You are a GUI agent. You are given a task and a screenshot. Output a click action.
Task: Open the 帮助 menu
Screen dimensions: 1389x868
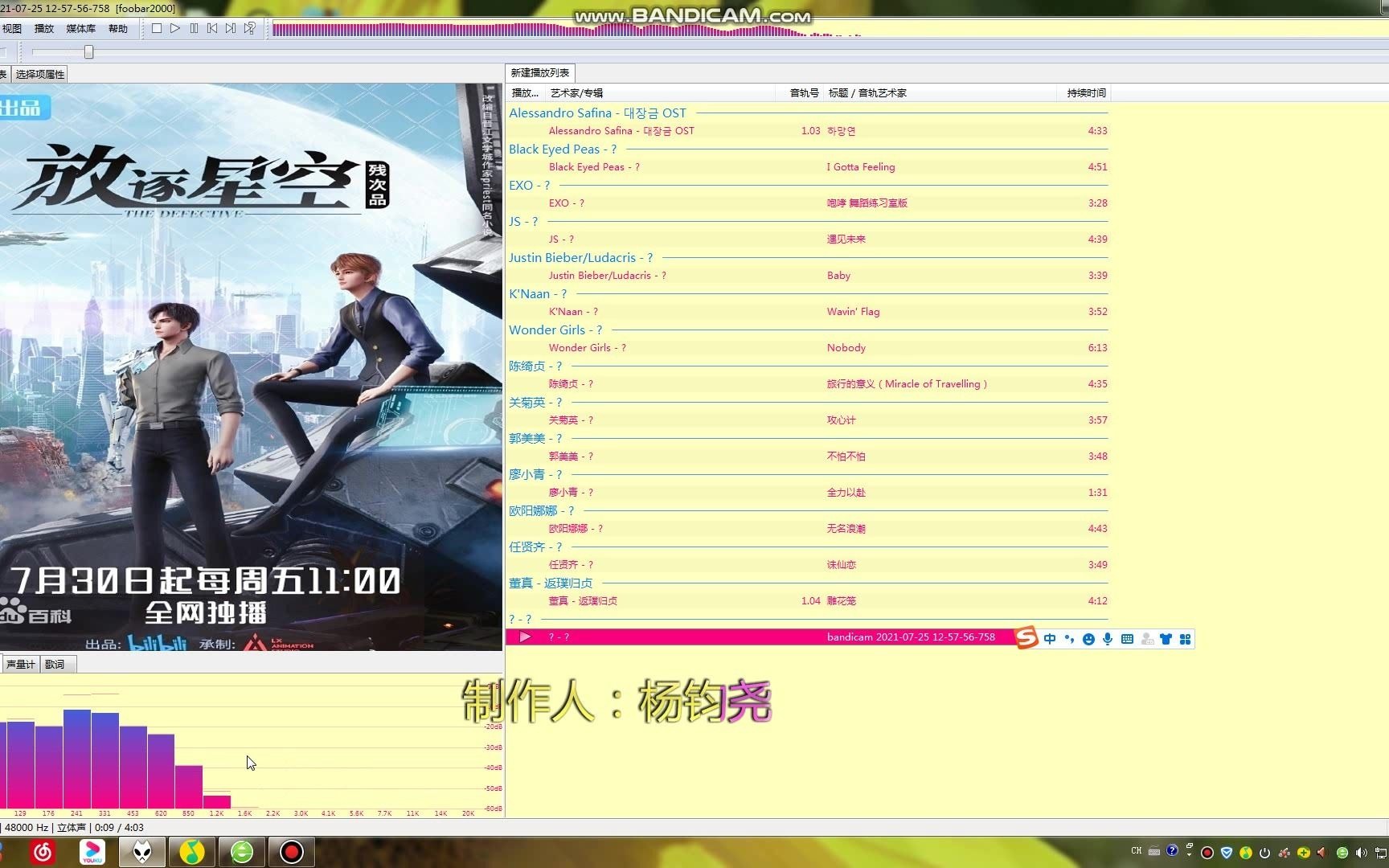tap(118, 28)
